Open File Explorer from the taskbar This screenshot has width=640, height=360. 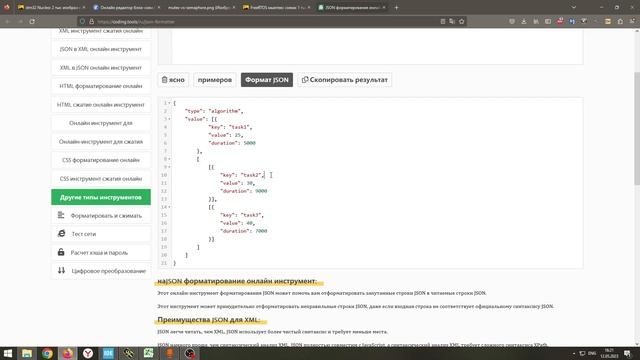(x=27, y=353)
